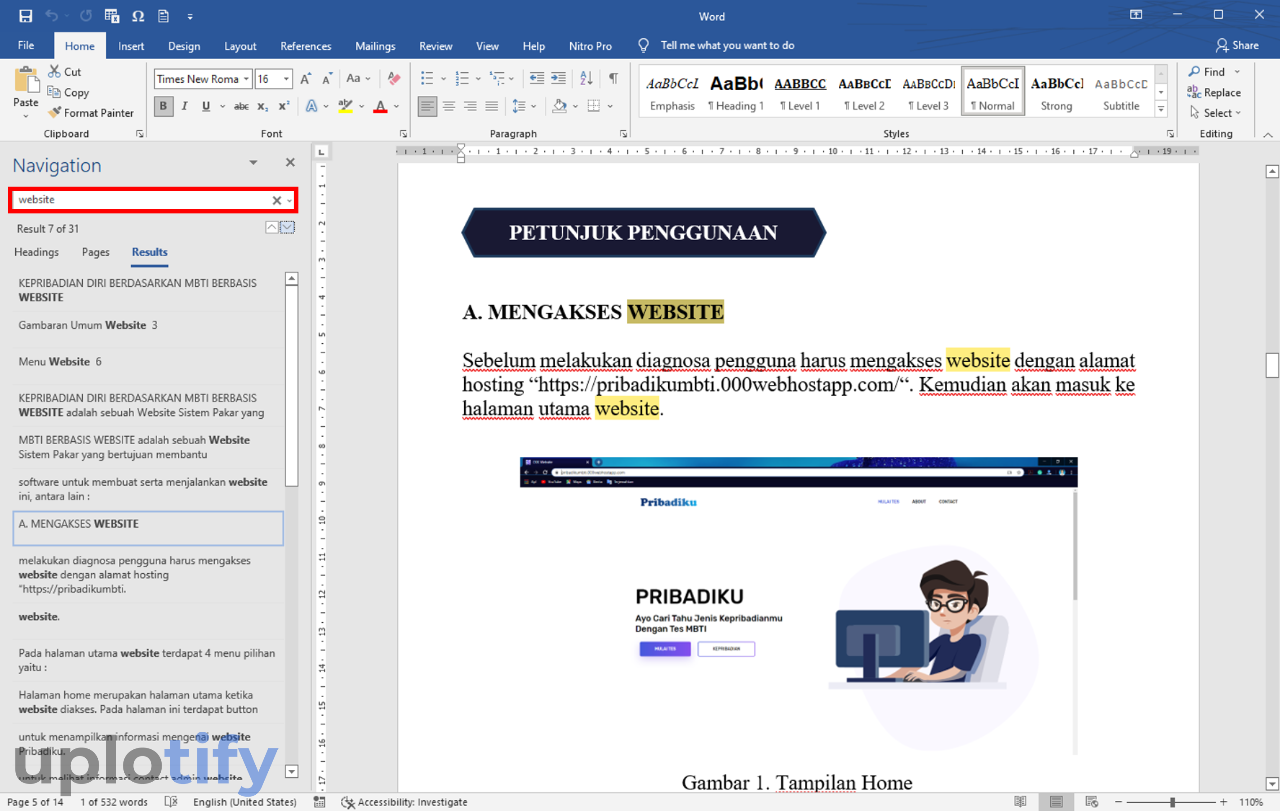Center the paragraph text
The width and height of the screenshot is (1280, 811).
click(449, 106)
